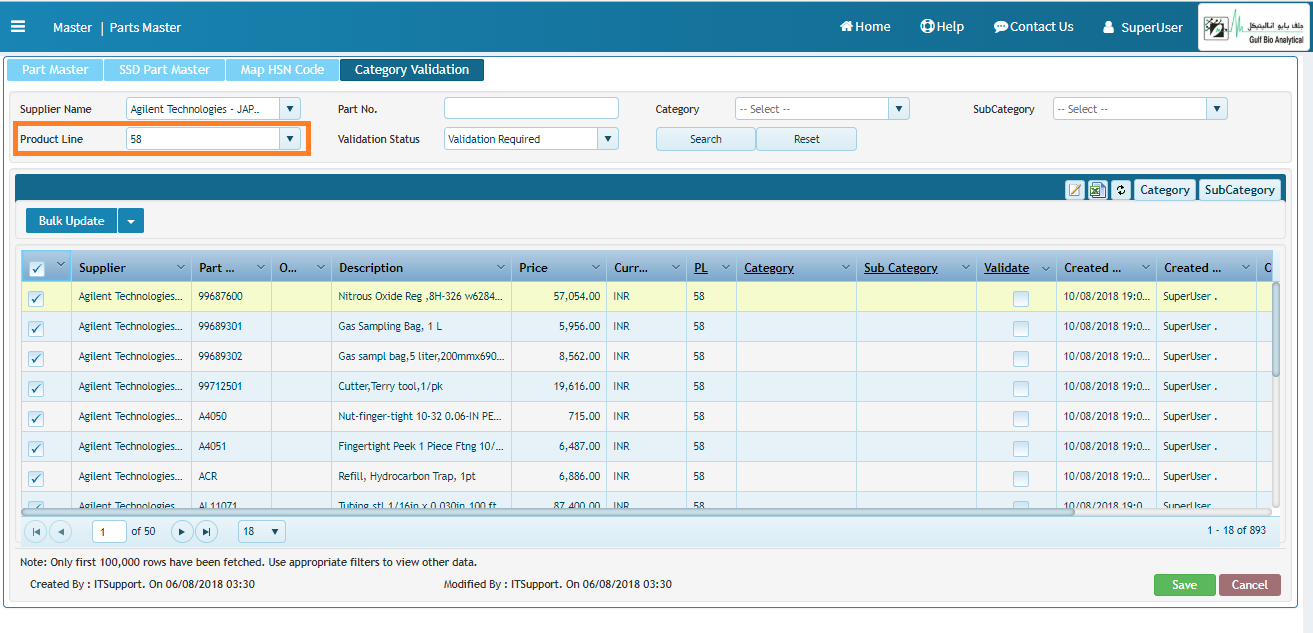Switch to the Part Master tab
Image resolution: width=1313 pixels, height=633 pixels.
coord(55,70)
